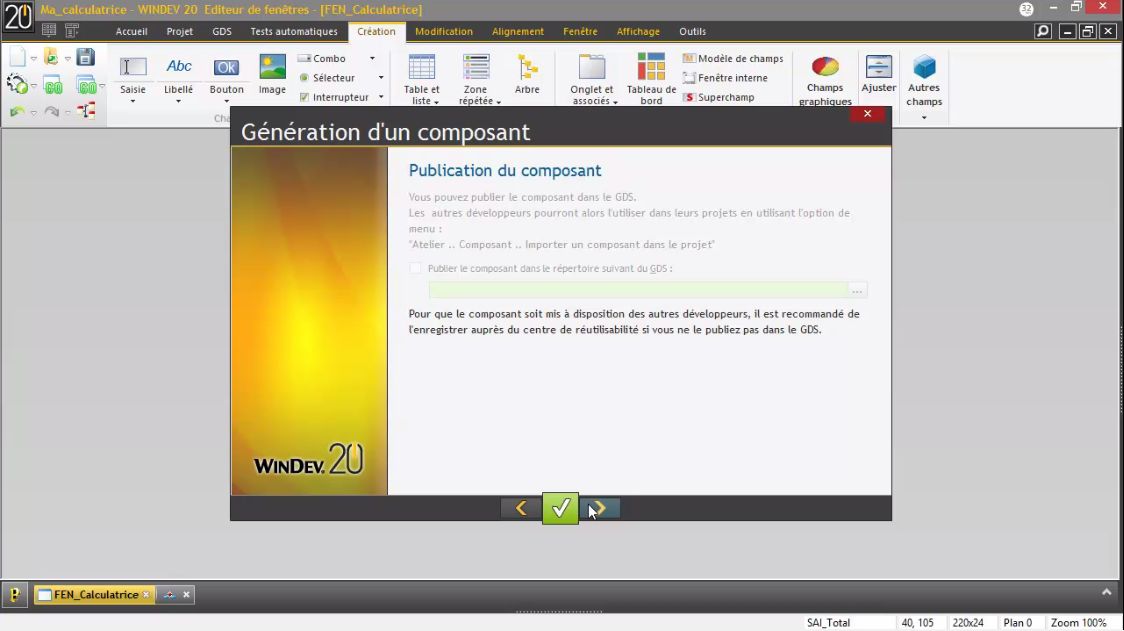Screen dimensions: 1124x631
Task: Insert a Bouton control
Action: (x=227, y=75)
